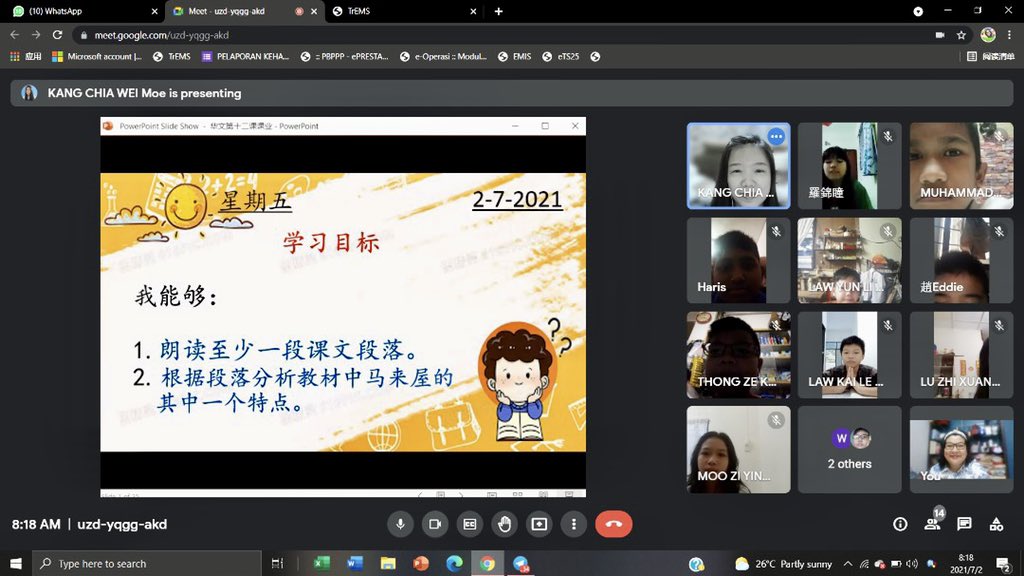This screenshot has height=576, width=1024.
Task: Toggle closed captions button
Action: pos(470,524)
